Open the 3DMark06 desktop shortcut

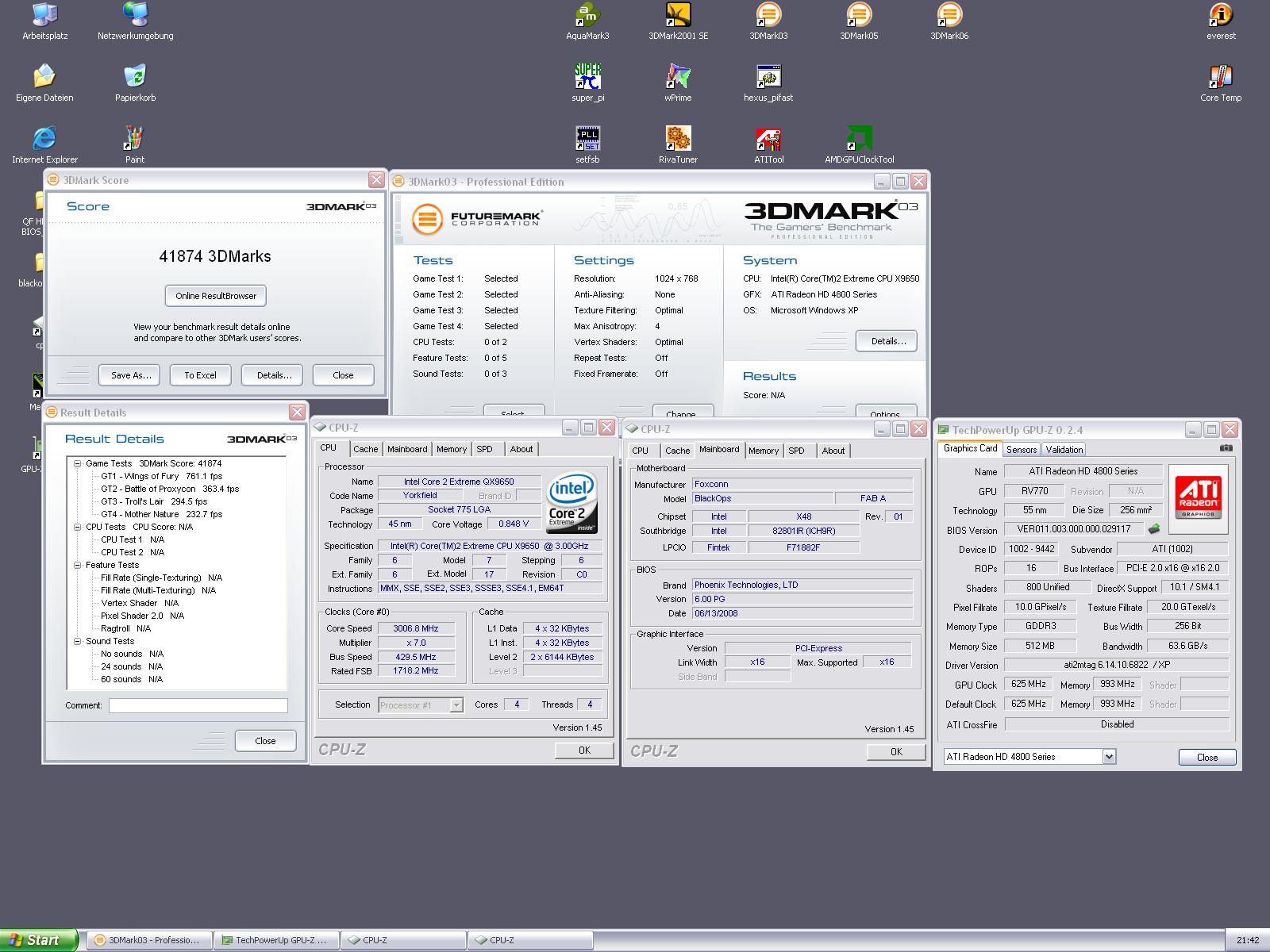coord(949,21)
